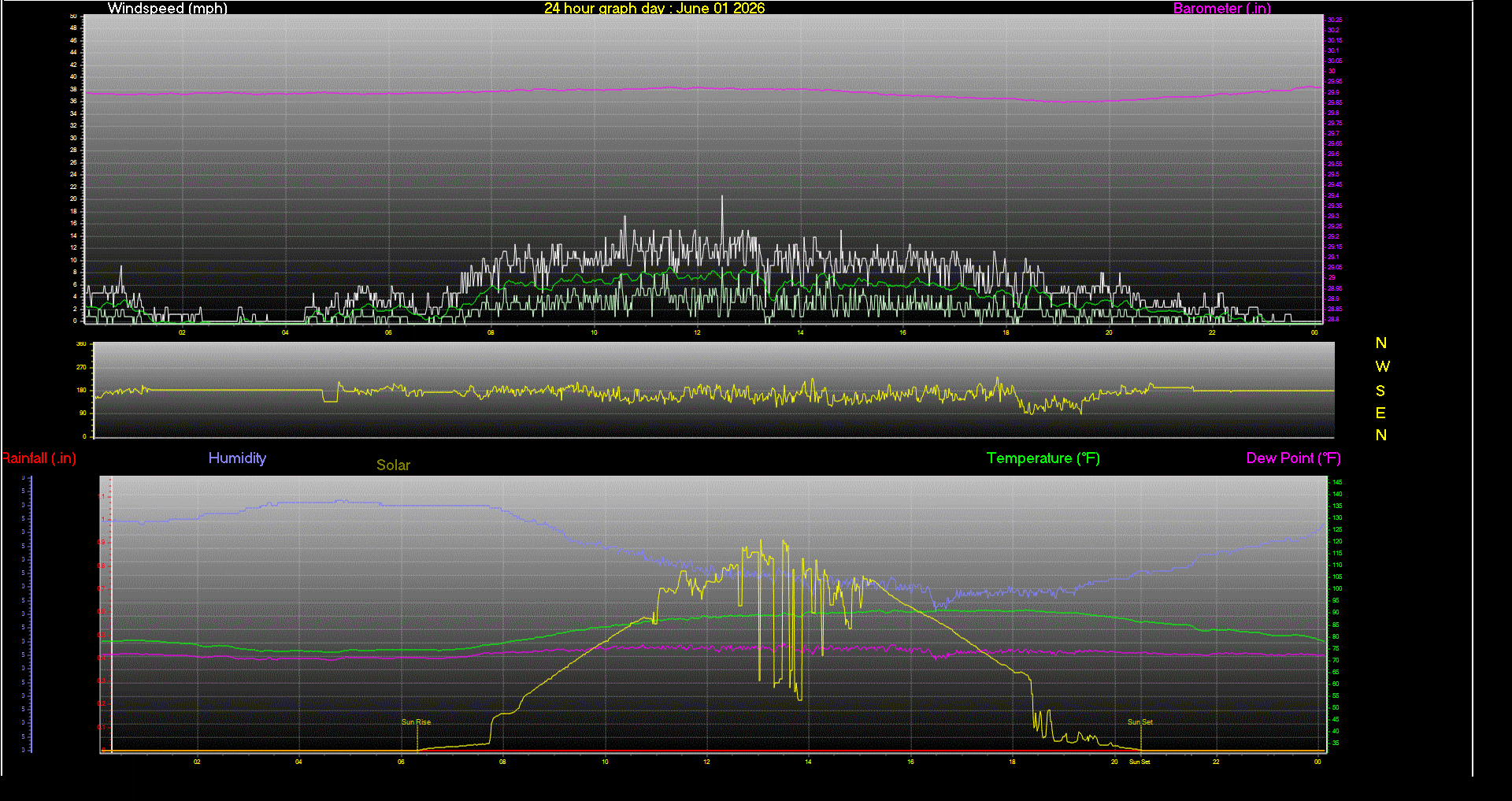Click the 'Barometer (.in)' label
1512x801 pixels.
click(x=1221, y=8)
